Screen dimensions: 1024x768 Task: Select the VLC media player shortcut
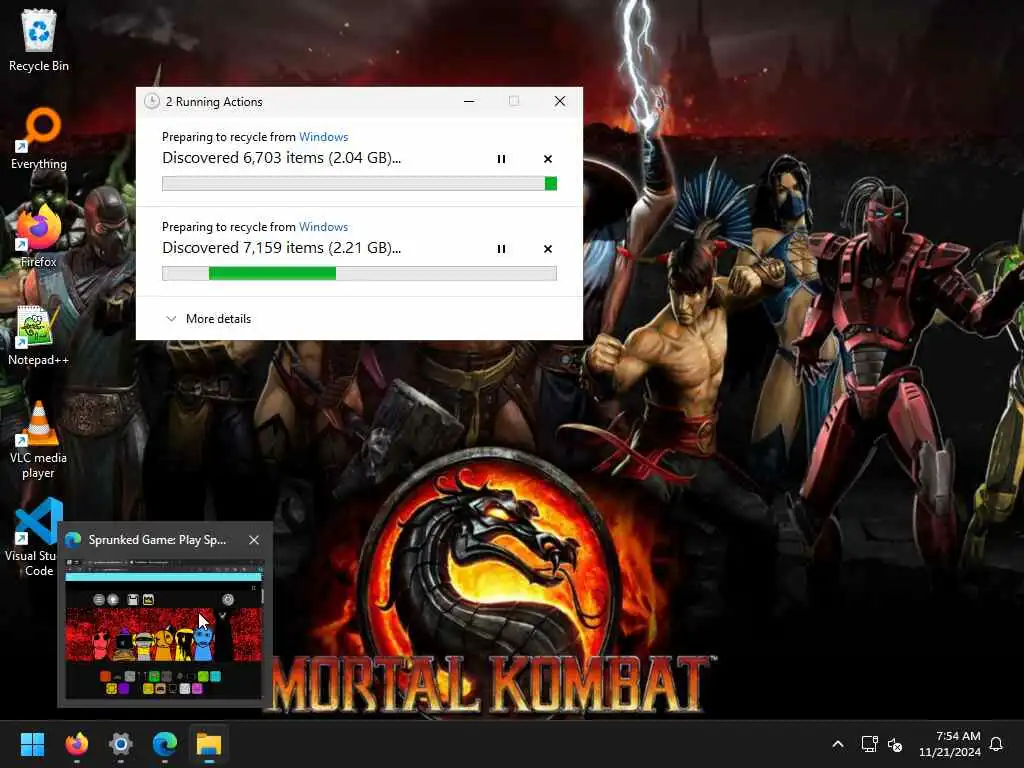click(x=39, y=440)
